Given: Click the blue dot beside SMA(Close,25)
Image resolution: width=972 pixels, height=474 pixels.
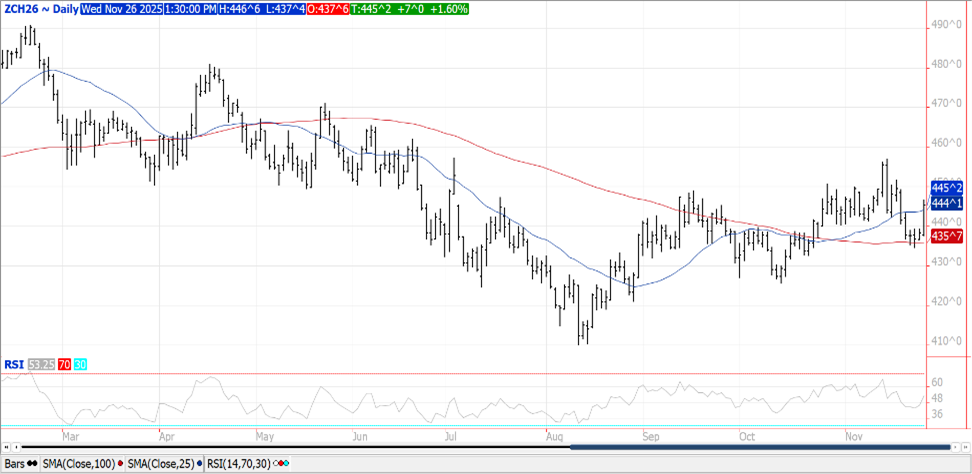Looking at the screenshot, I should [x=198, y=464].
